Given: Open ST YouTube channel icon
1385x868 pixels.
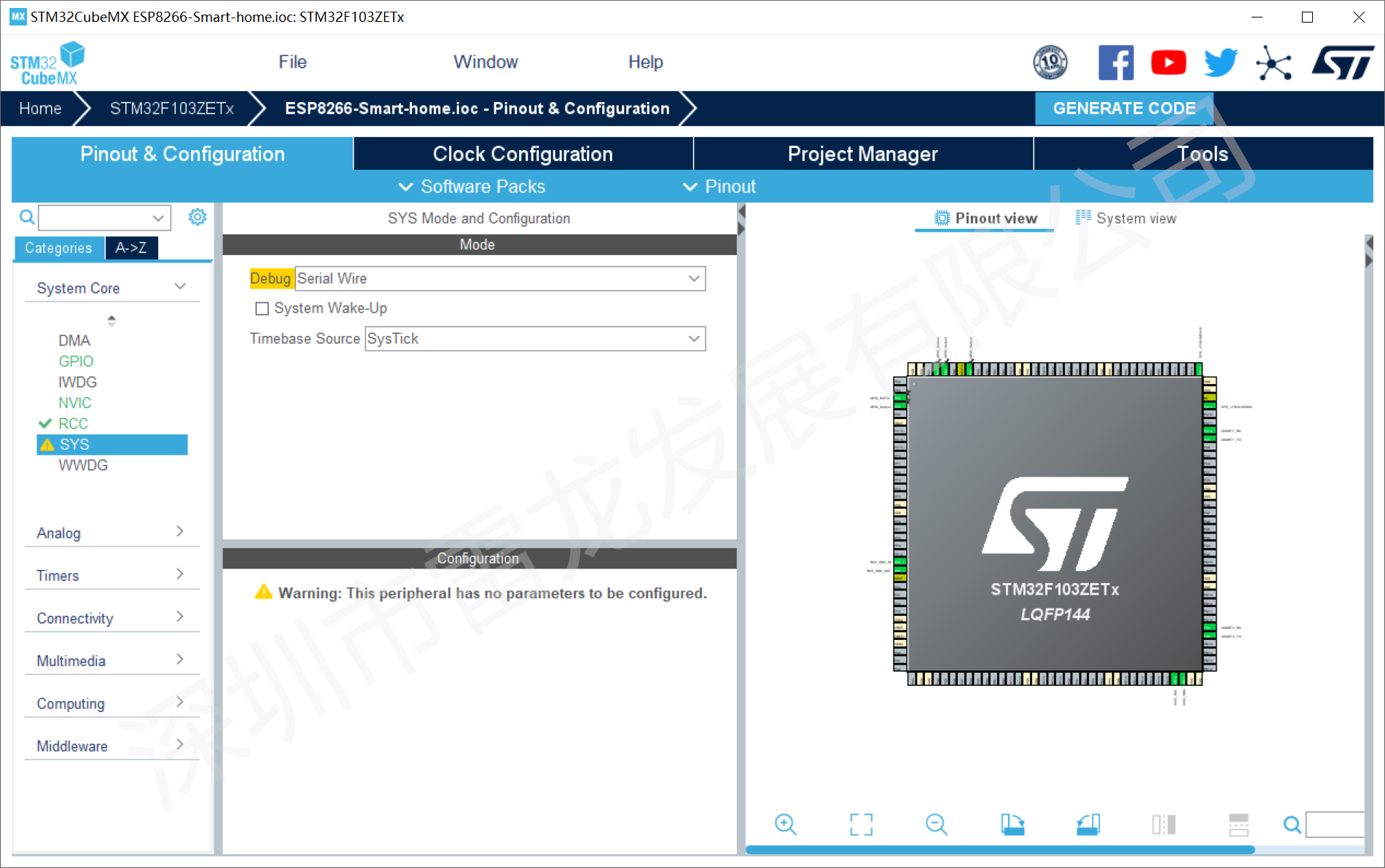Looking at the screenshot, I should click(x=1169, y=63).
